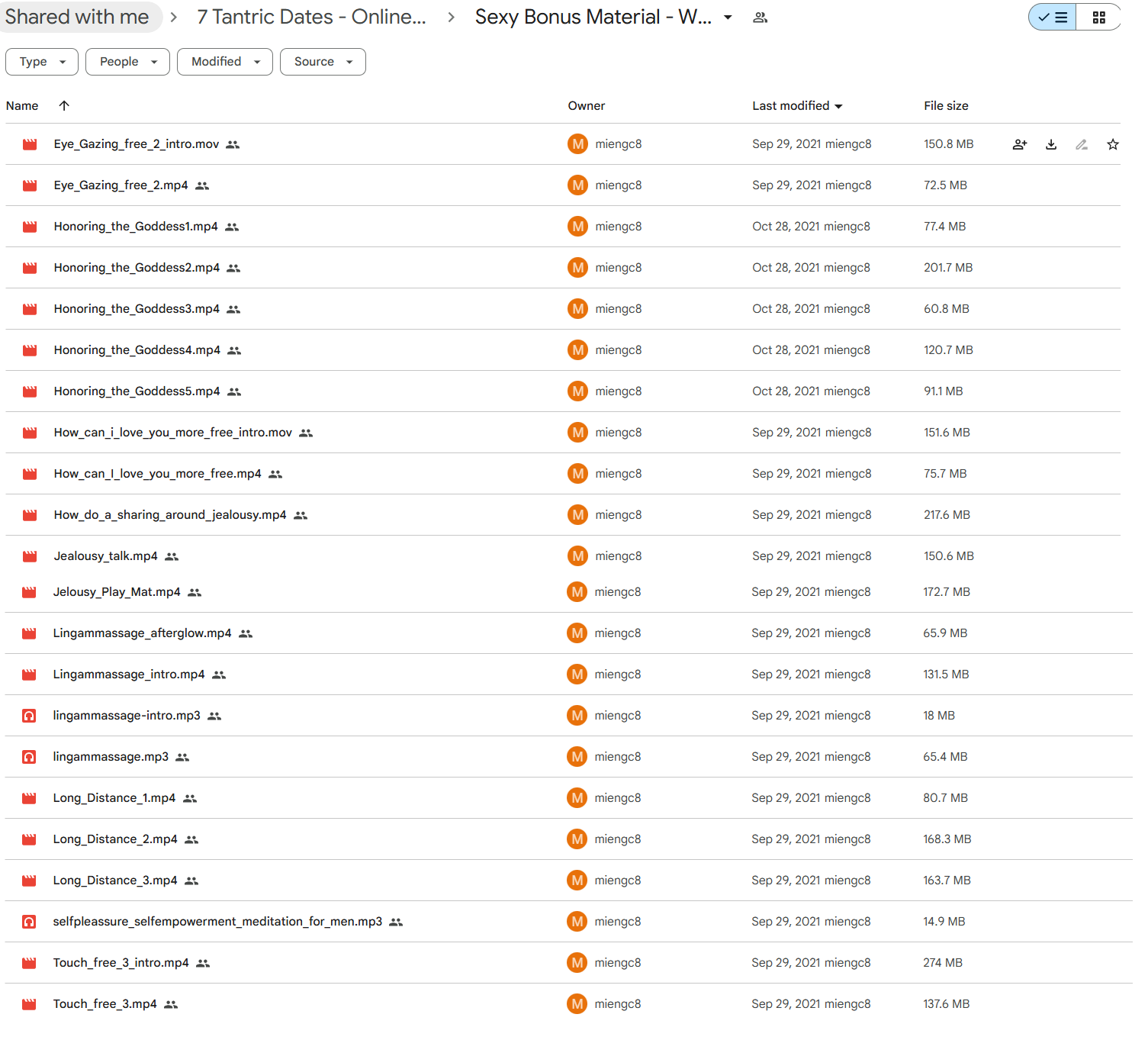This screenshot has height=1040, width=1148.
Task: Click owner avatar in Jealousy_talk.mp4 row
Action: tap(578, 556)
